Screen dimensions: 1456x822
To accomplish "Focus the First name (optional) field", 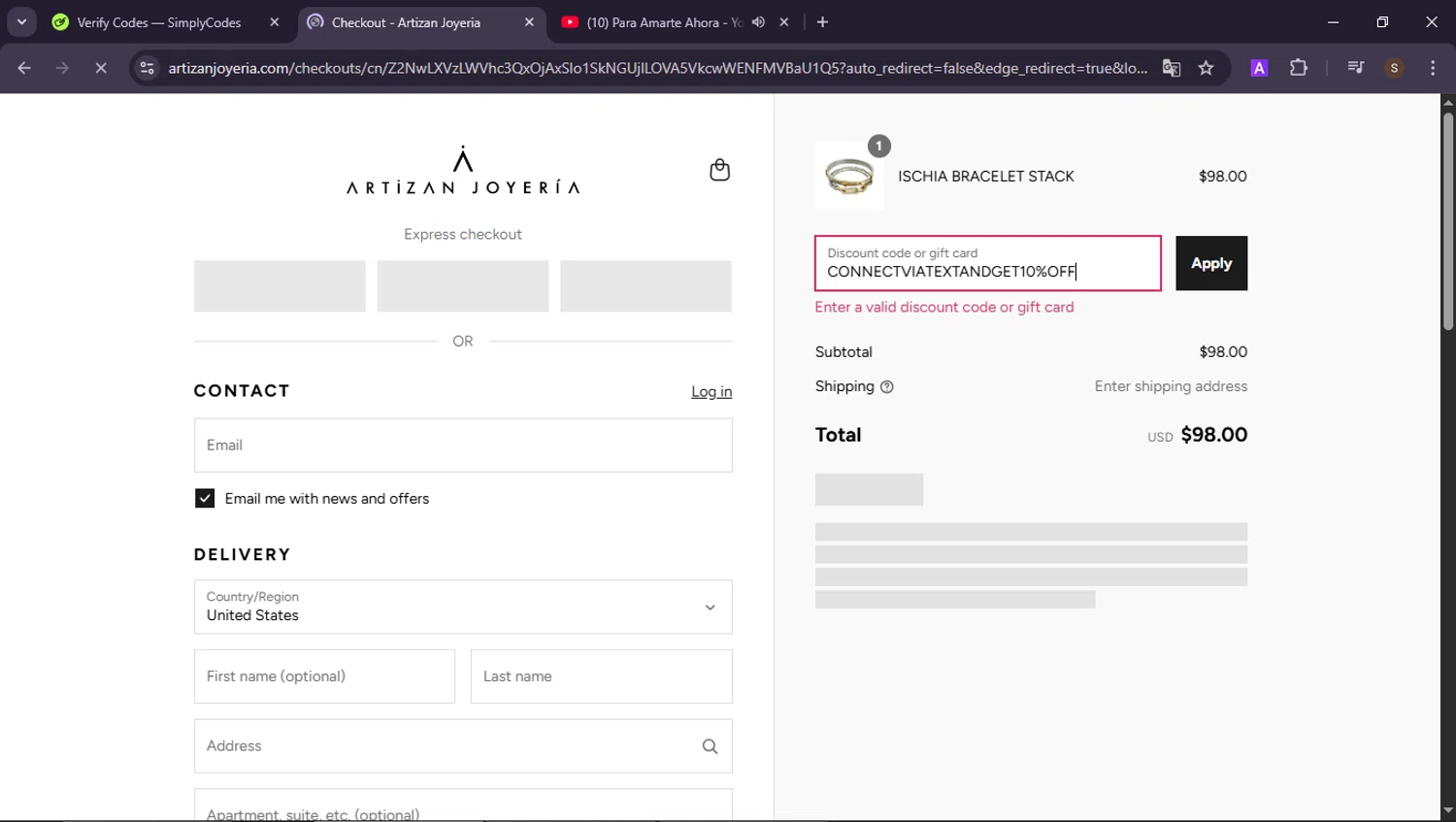I will pyautogui.click(x=324, y=676).
